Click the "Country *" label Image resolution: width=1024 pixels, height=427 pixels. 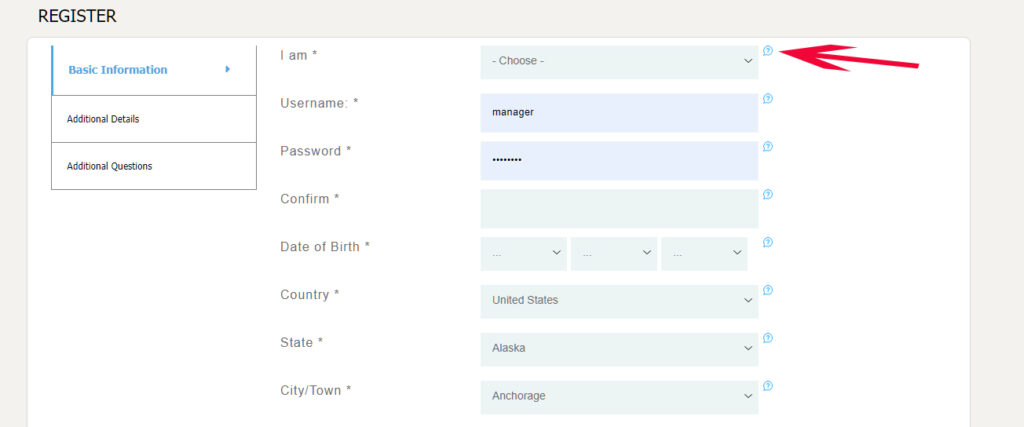310,294
